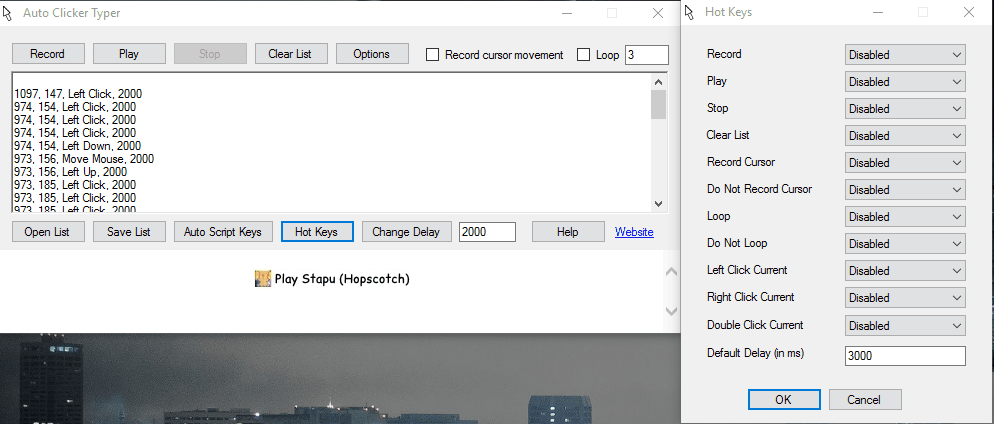
Task: Open the Play hotkey dropdown
Action: 905,82
